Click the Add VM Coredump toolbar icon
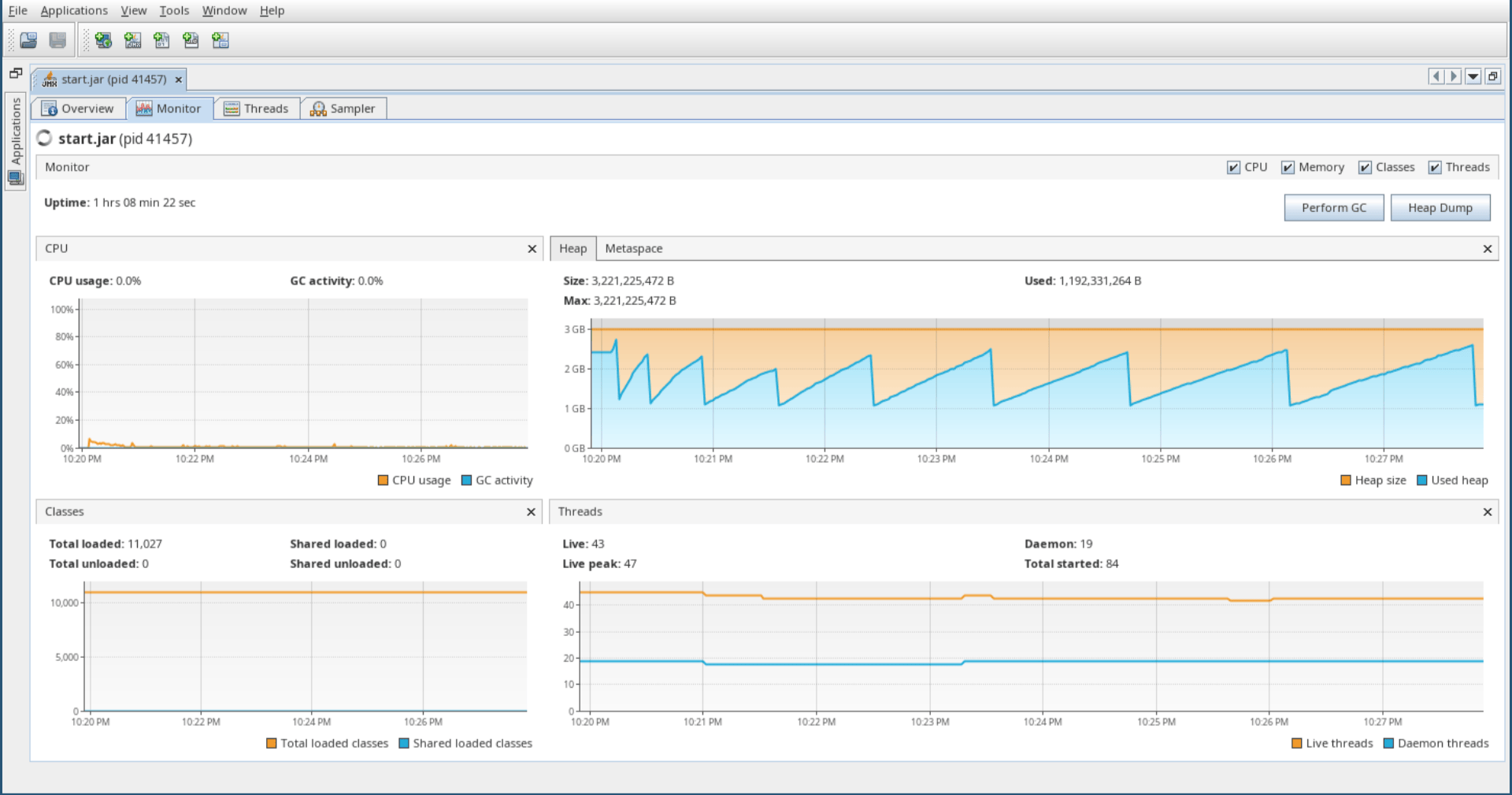This screenshot has height=795, width=1512. coord(161,40)
